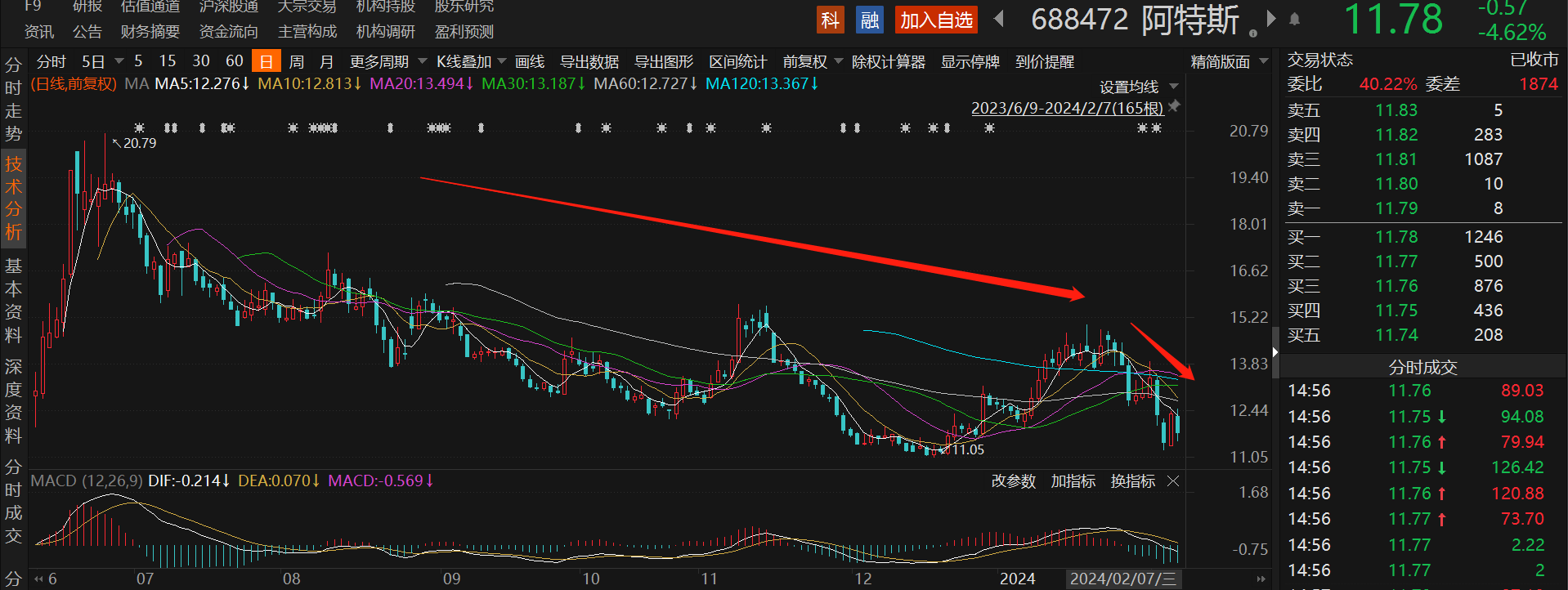Image resolution: width=1568 pixels, height=590 pixels.
Task: Click the 买一 price 11.78
Action: tap(1396, 237)
